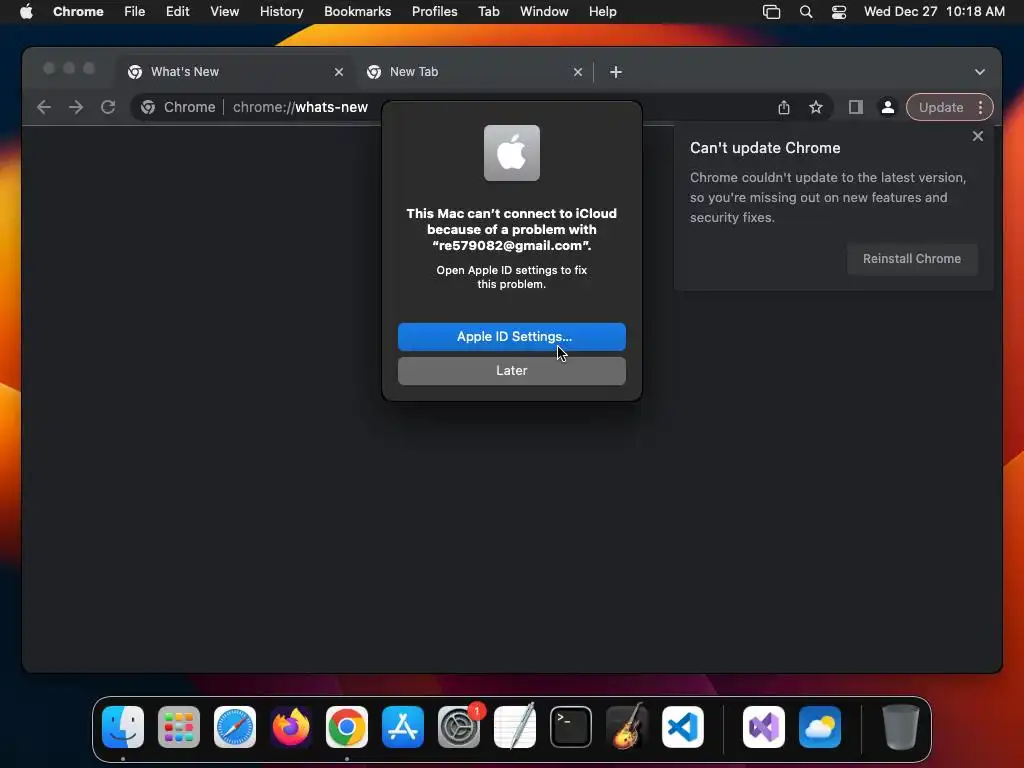Open the History menu

(281, 12)
